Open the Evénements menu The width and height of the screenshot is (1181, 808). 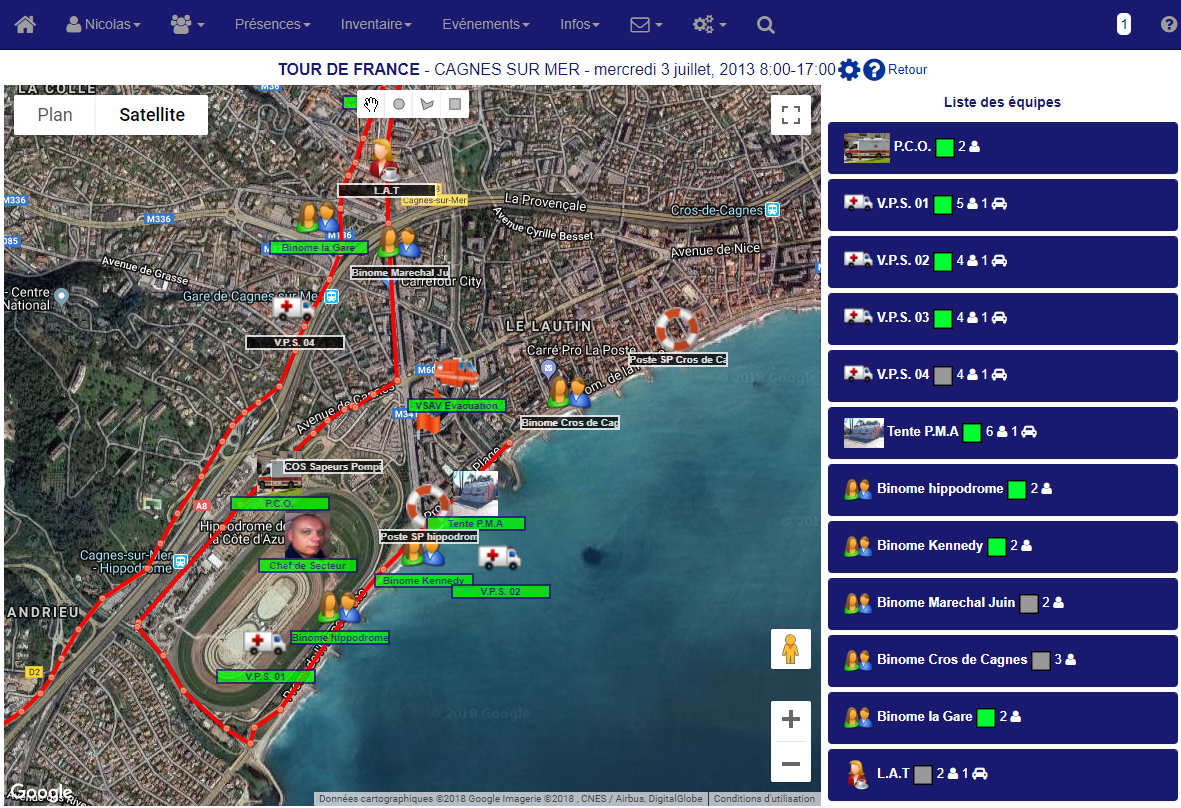coord(485,24)
